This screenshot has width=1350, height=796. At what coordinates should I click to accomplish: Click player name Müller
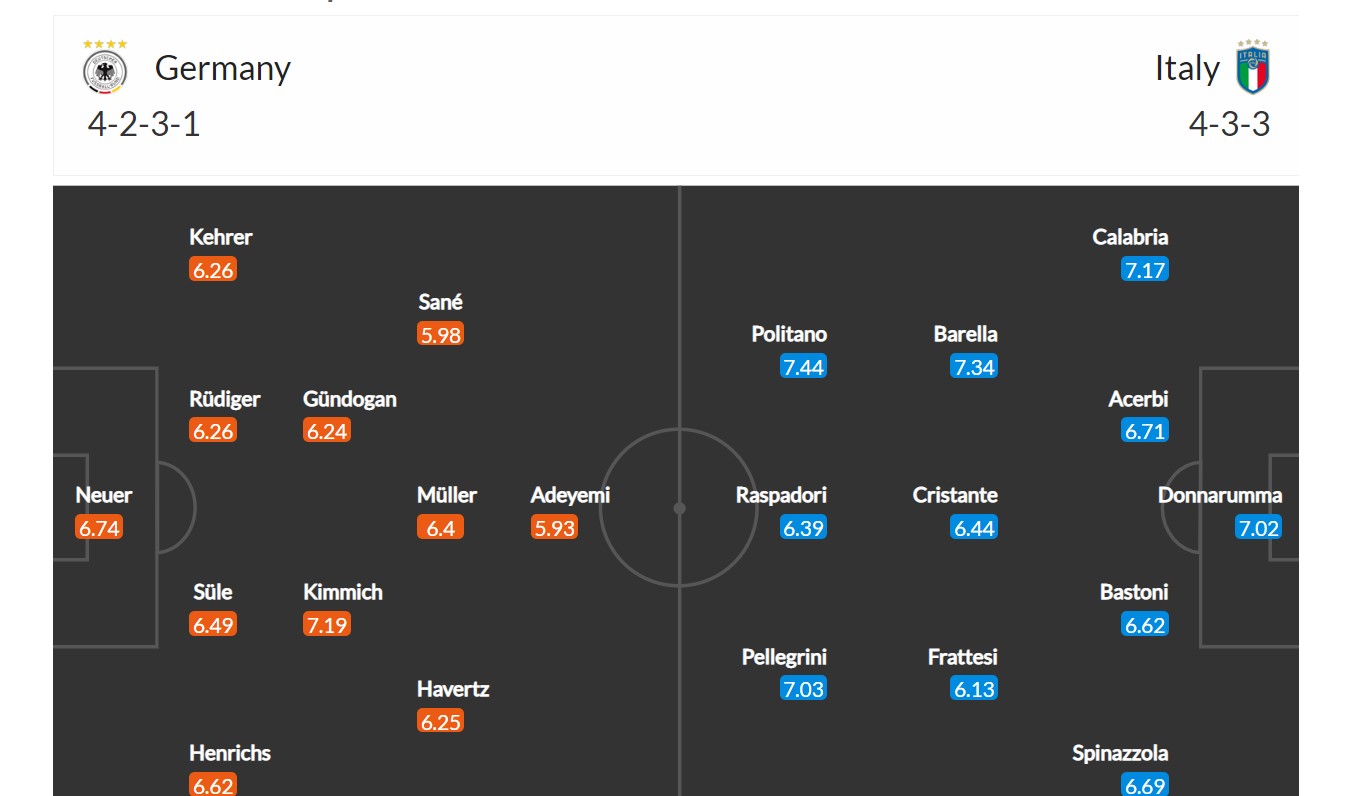447,495
